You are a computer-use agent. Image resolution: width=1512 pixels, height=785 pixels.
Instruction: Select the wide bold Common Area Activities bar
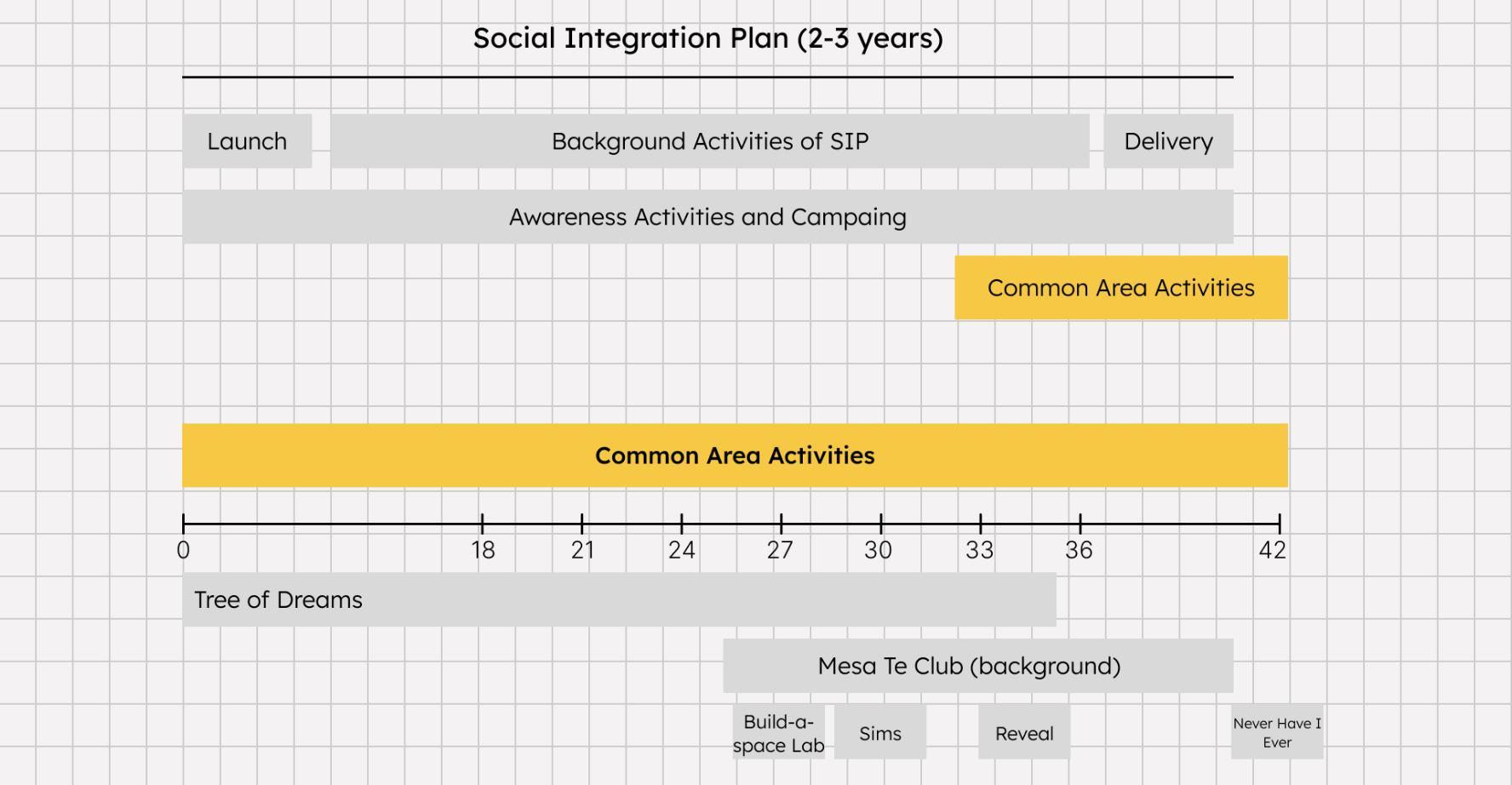pos(735,456)
